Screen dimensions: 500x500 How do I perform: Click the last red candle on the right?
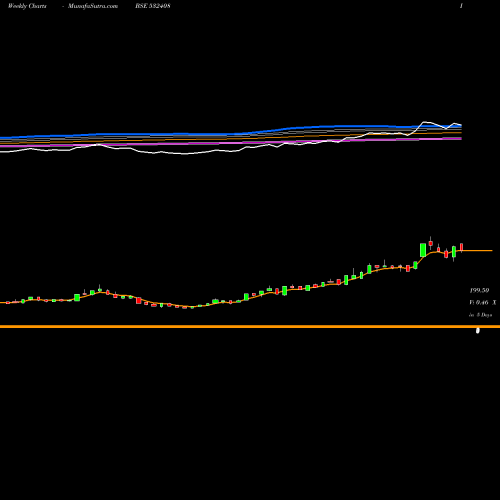click(x=462, y=247)
